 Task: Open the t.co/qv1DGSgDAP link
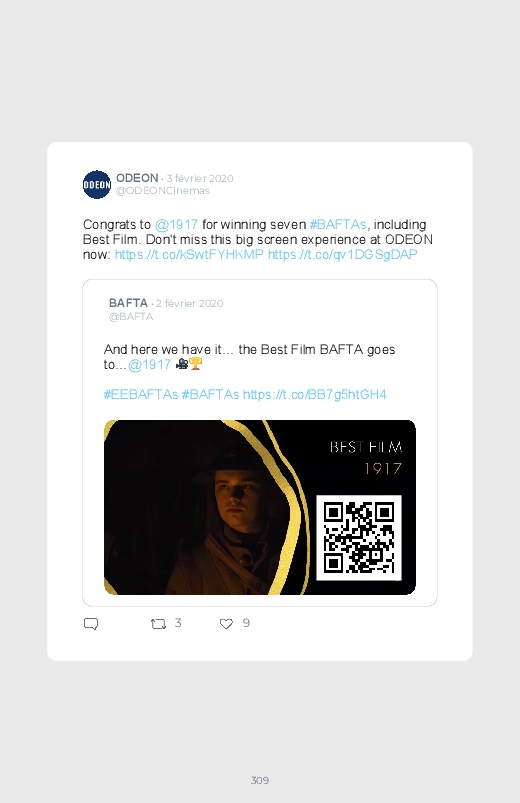coord(342,255)
